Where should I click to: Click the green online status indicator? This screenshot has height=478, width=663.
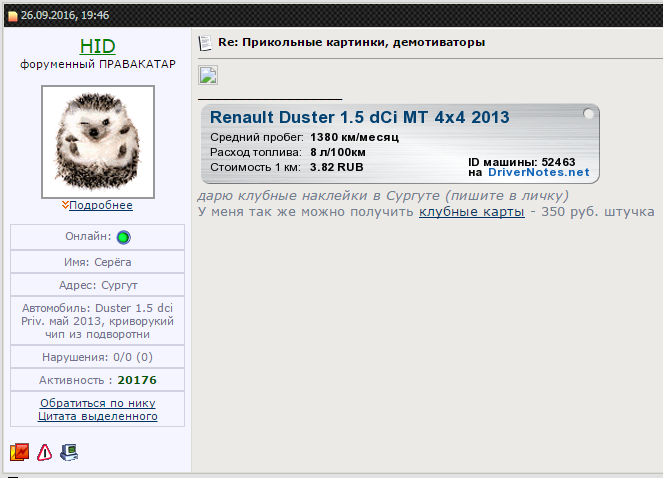click(123, 237)
